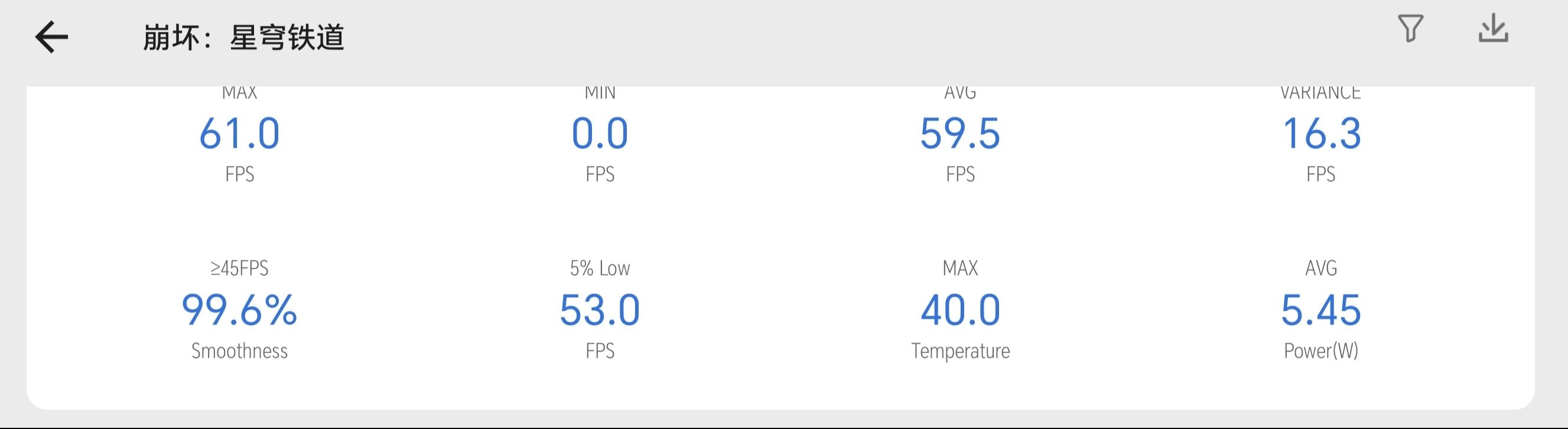Select the 0.0 minimum FPS value

[x=600, y=134]
